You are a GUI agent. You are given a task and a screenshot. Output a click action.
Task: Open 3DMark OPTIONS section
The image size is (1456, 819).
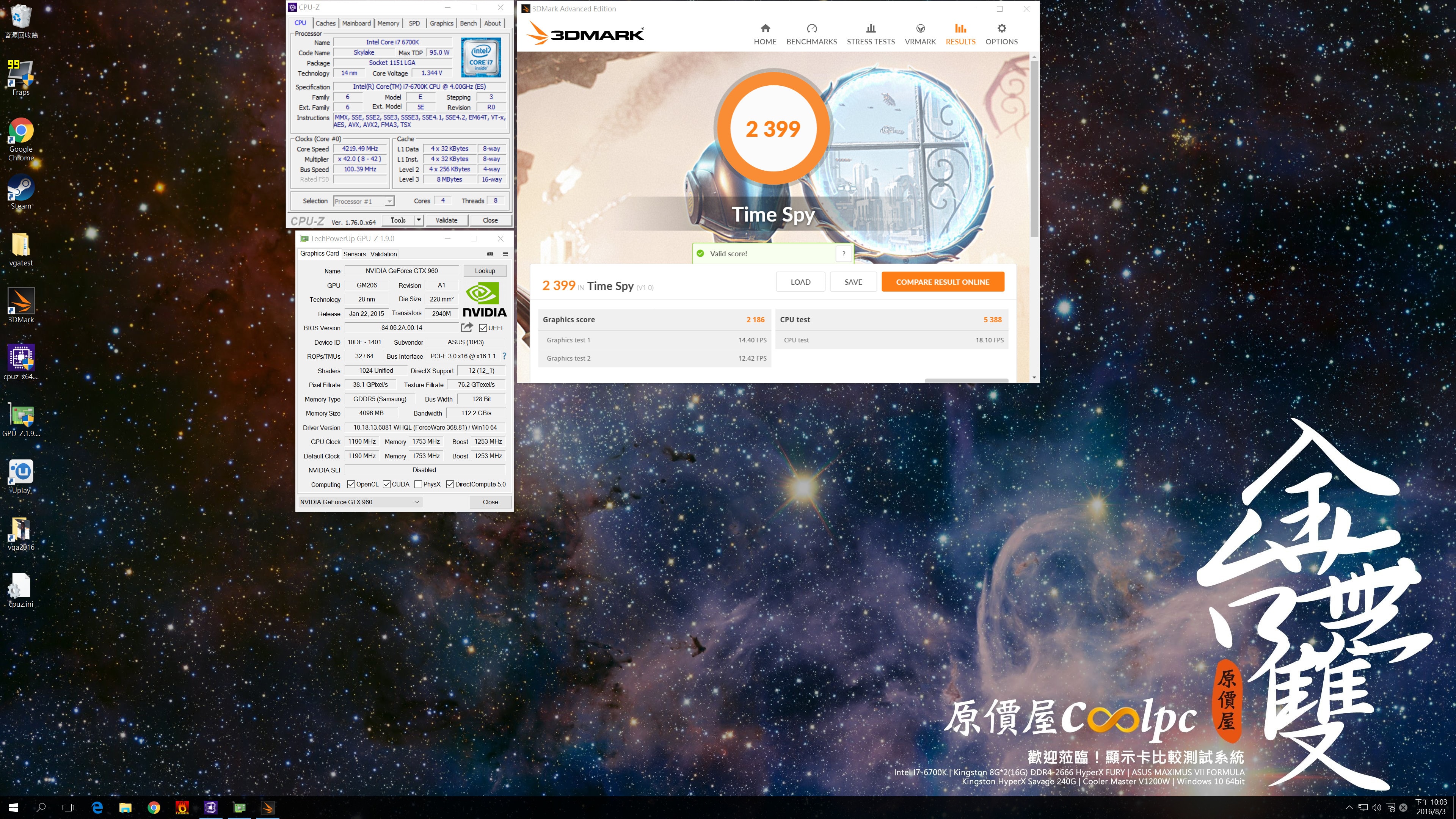1001,35
